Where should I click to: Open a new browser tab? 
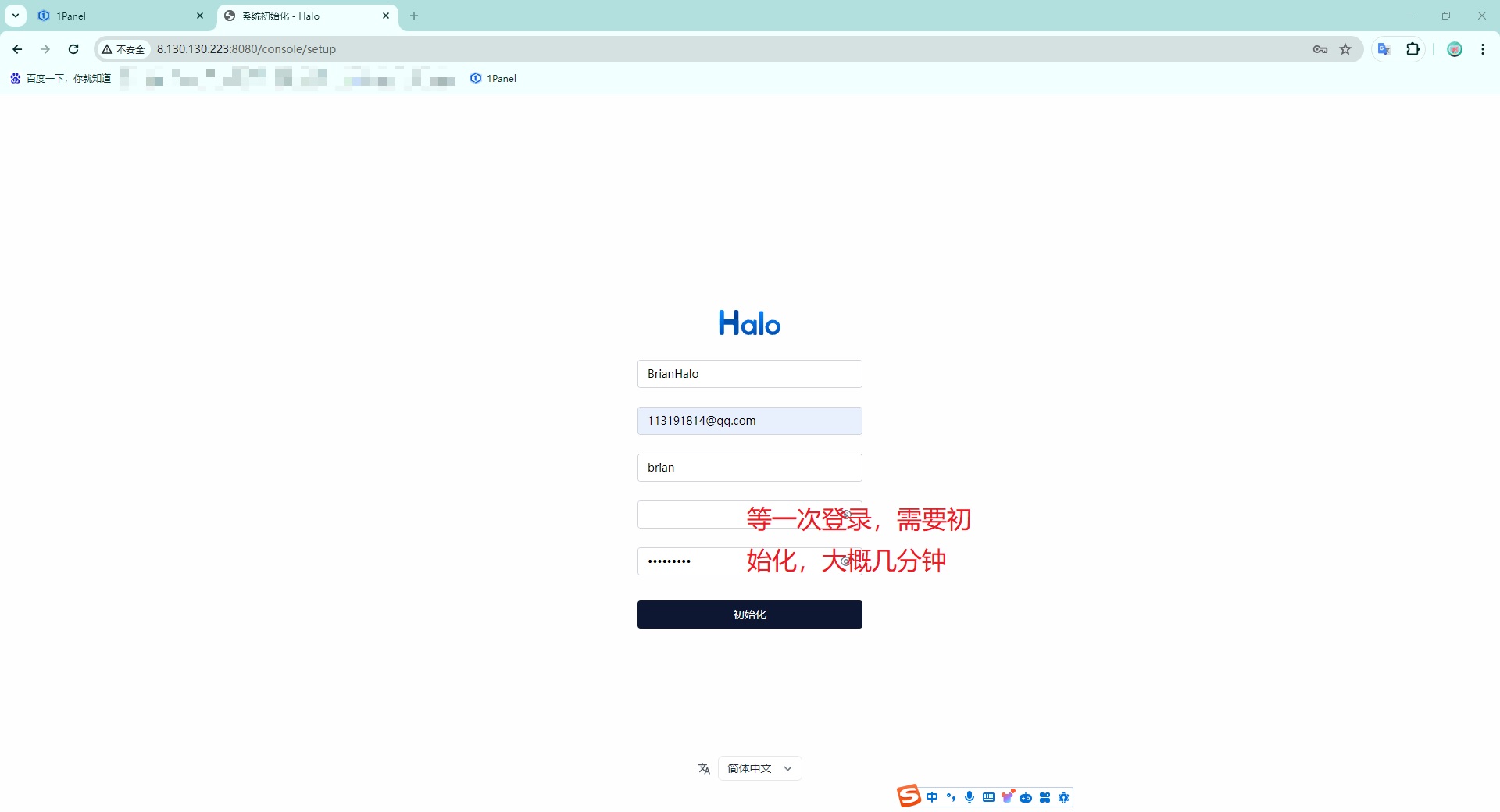[x=414, y=16]
